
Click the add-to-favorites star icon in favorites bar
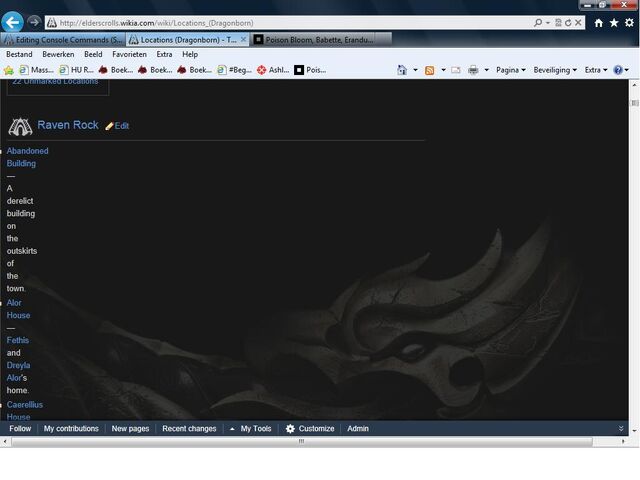[9, 70]
